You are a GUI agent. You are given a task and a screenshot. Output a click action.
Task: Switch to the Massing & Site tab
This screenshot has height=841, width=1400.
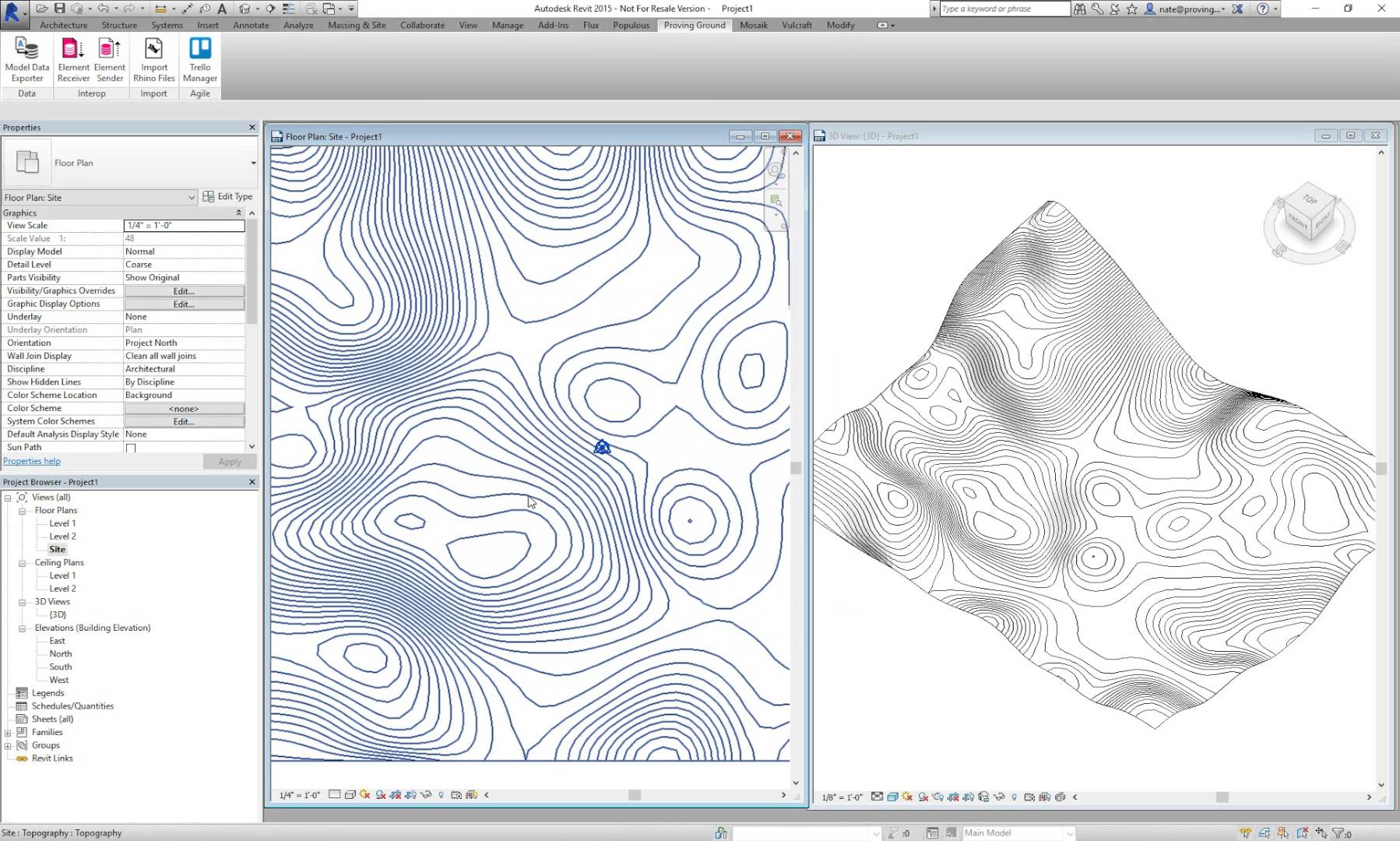point(357,25)
